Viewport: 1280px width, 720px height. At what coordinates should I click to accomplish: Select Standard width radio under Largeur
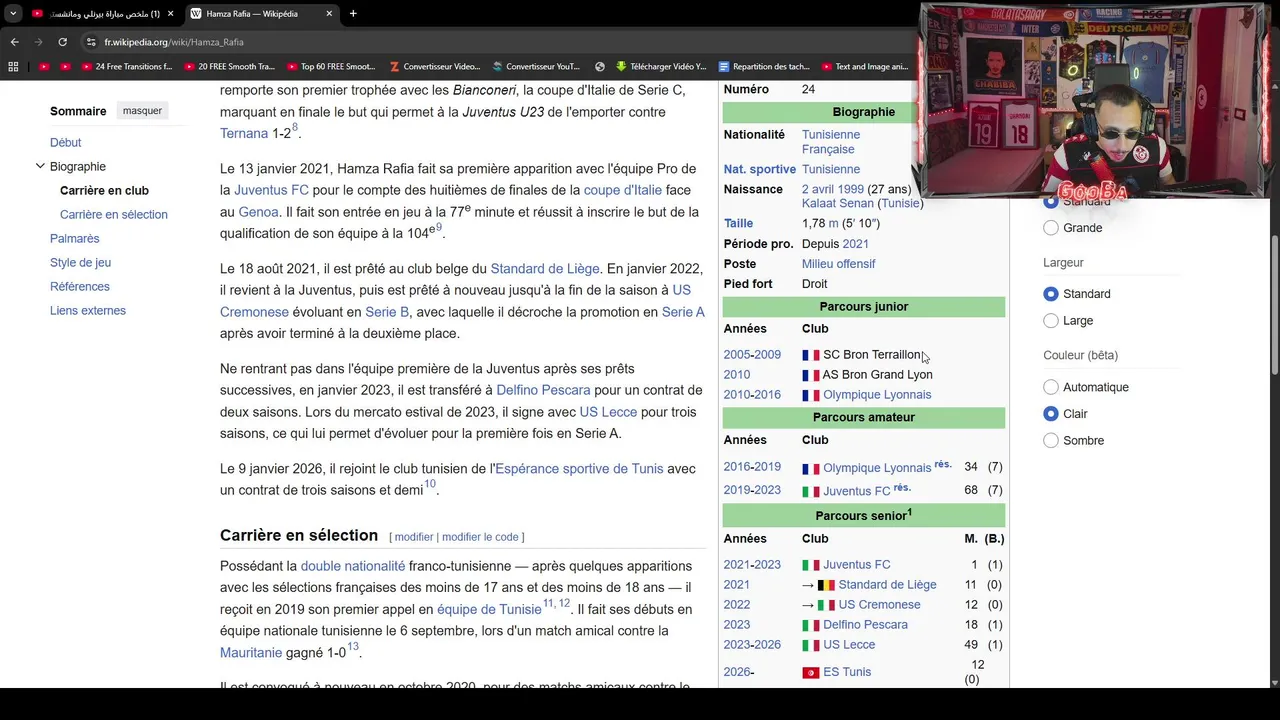pos(1051,294)
